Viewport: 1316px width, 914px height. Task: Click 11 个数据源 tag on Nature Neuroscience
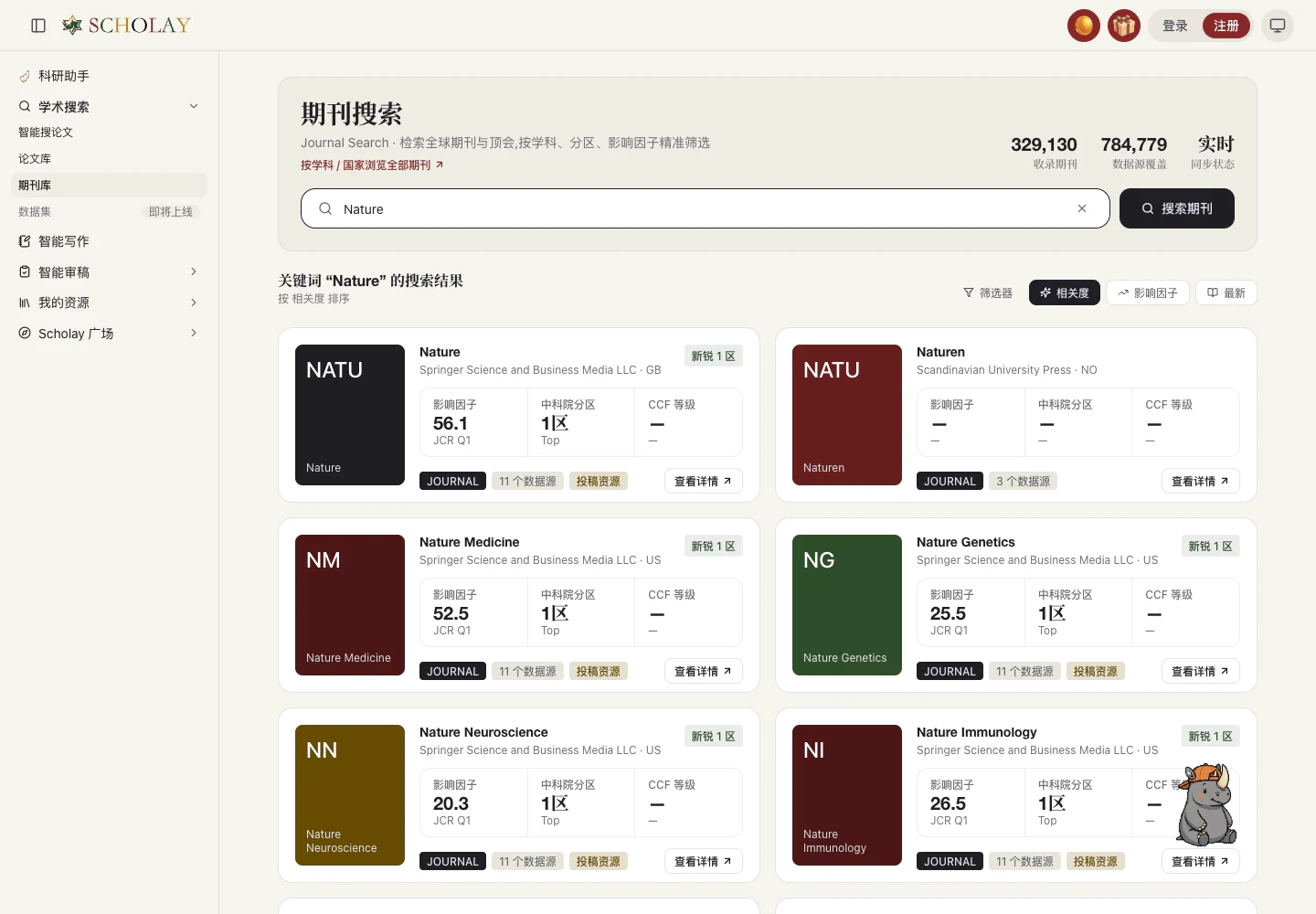[x=527, y=861]
